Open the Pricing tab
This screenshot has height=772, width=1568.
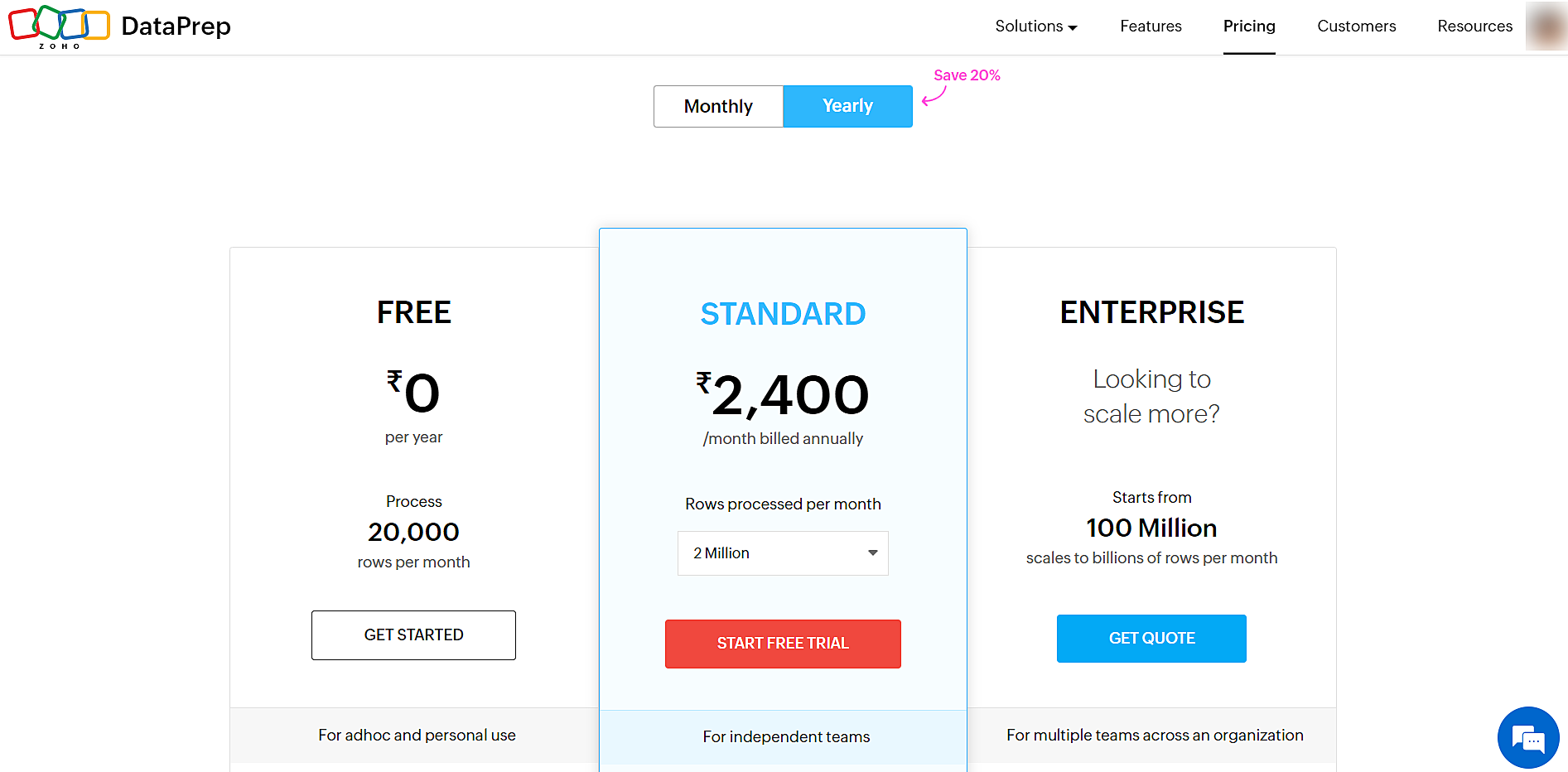[x=1249, y=27]
